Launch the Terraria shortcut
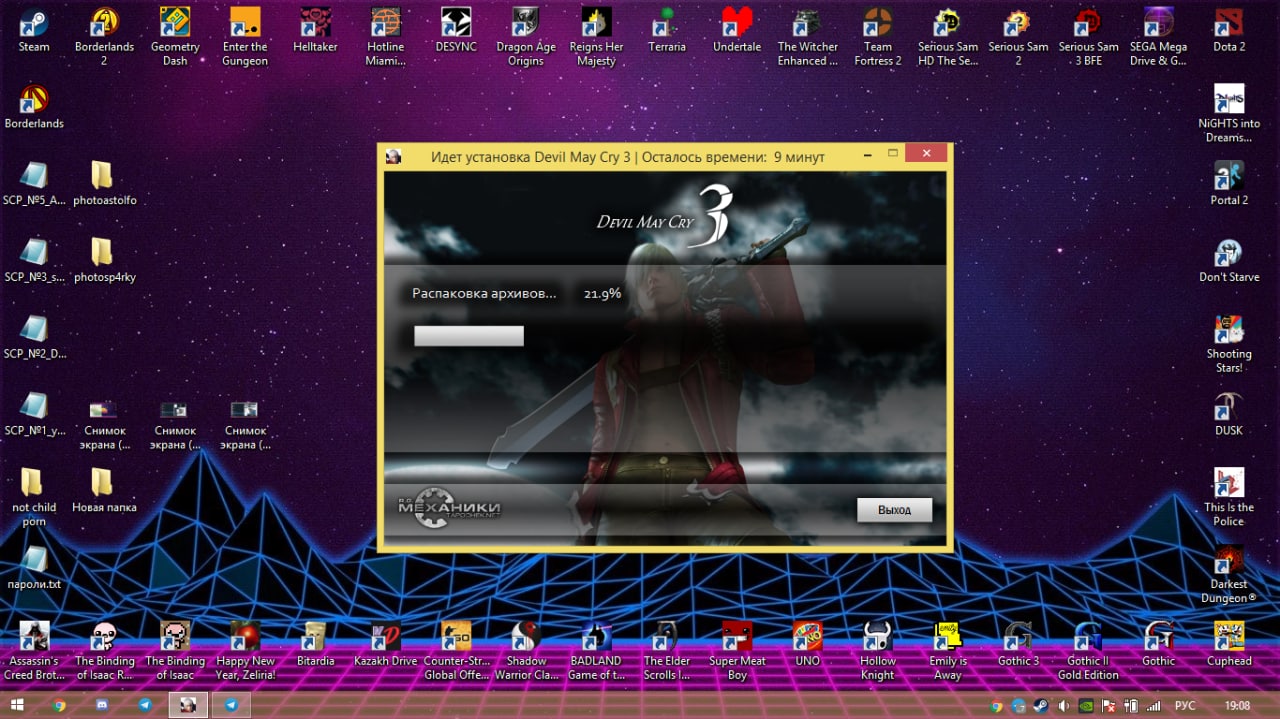 667,30
